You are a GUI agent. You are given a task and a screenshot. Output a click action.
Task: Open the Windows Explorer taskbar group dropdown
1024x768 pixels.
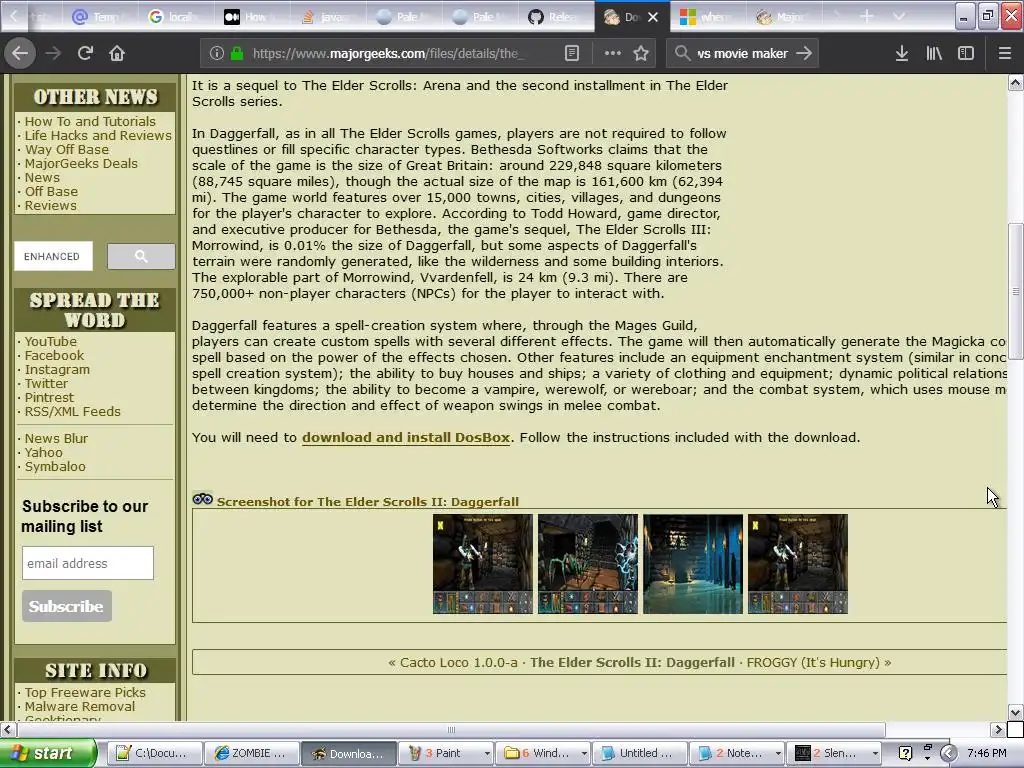pos(584,754)
